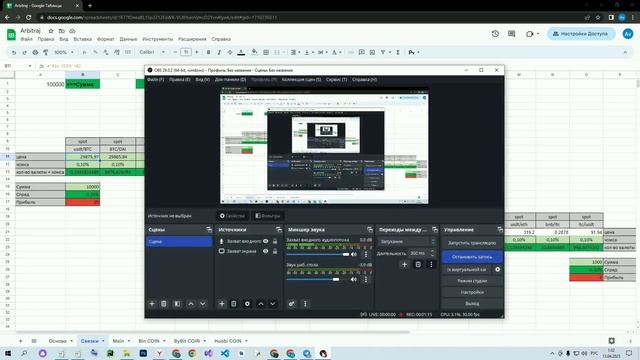Viewport: 640px width, 360px height.
Task: Undock the Scene Transitions panel
Action: [435, 230]
